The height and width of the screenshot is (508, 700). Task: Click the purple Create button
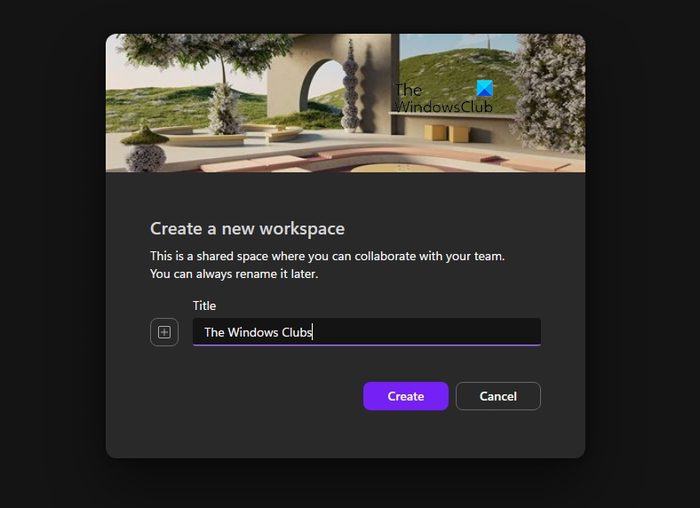click(x=405, y=396)
